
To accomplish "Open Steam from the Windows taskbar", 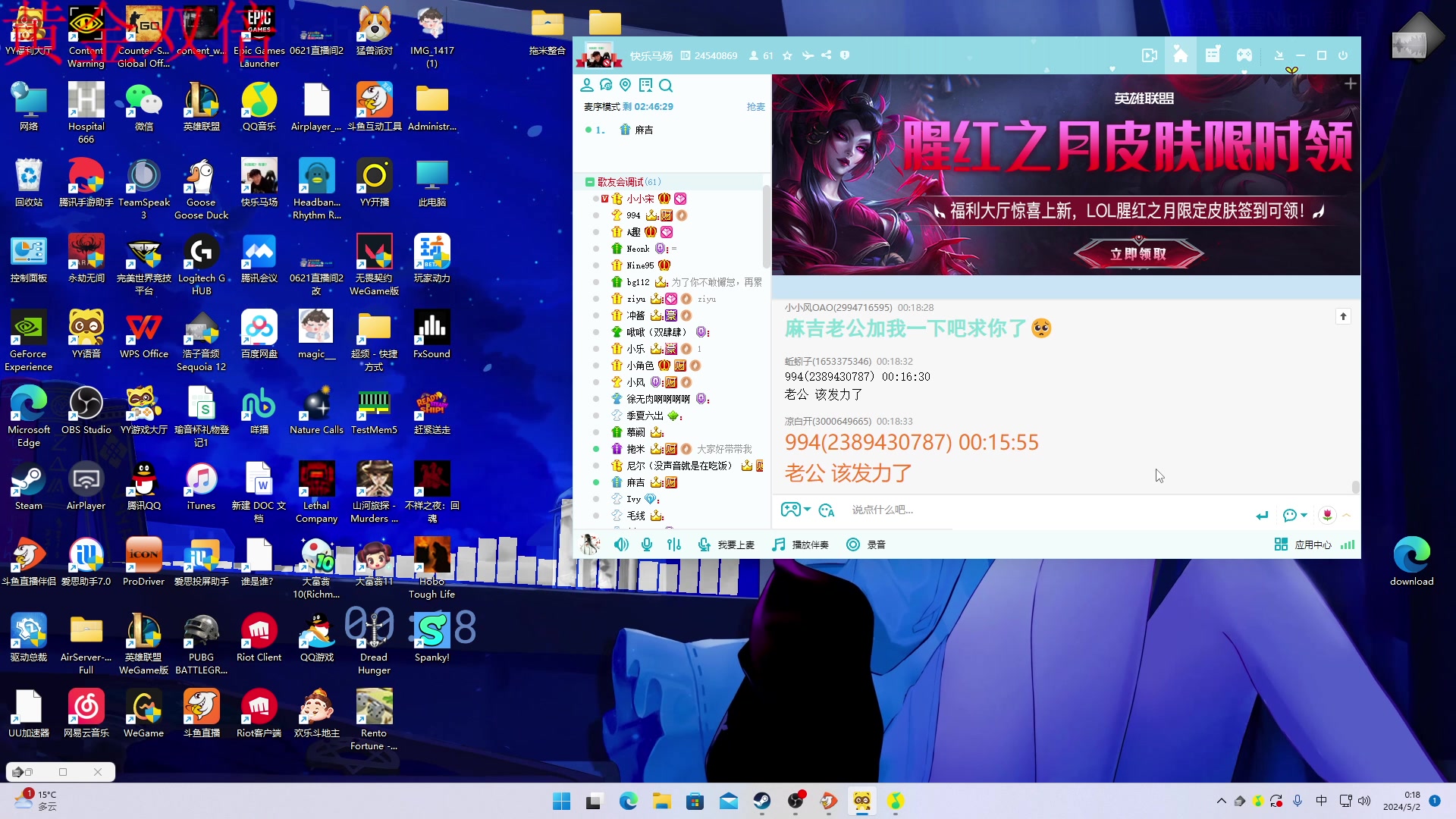I will click(x=761, y=801).
